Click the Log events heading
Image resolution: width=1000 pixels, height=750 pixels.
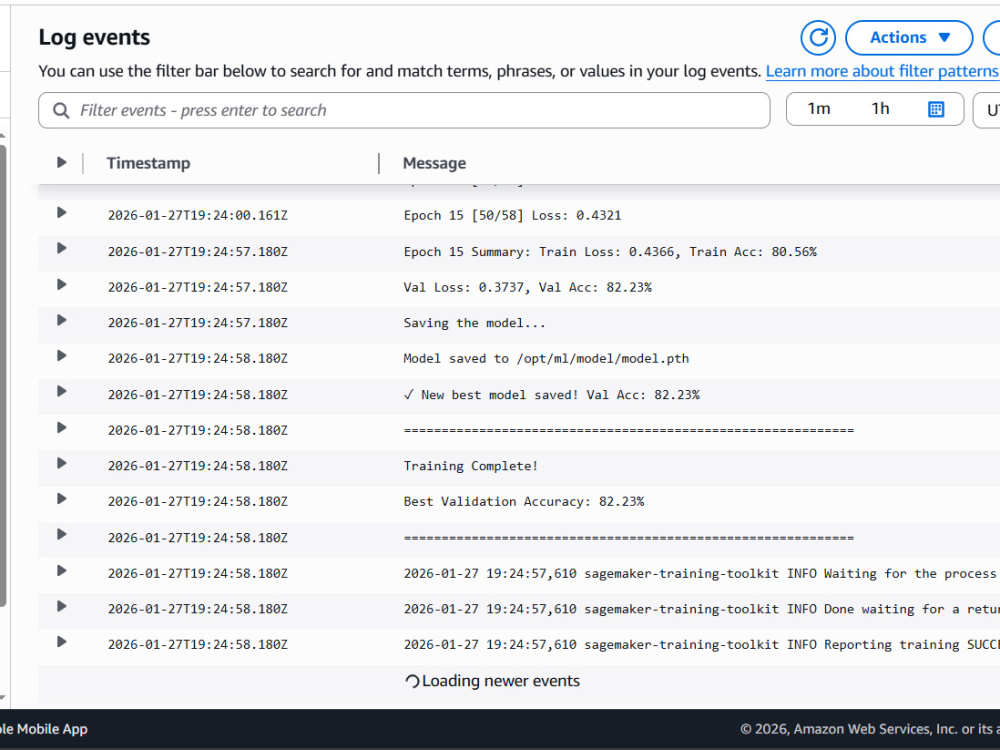click(94, 37)
